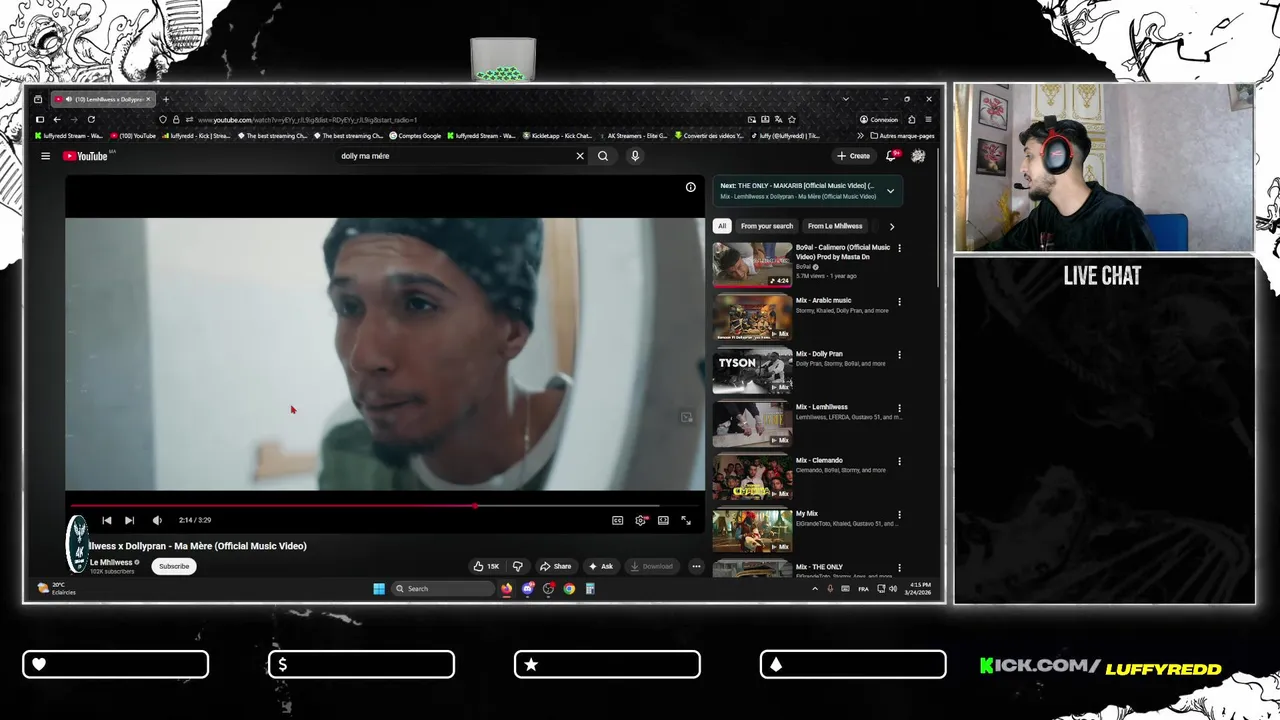
Task: Click the browser Connexion sign-in button
Action: pyautogui.click(x=879, y=120)
